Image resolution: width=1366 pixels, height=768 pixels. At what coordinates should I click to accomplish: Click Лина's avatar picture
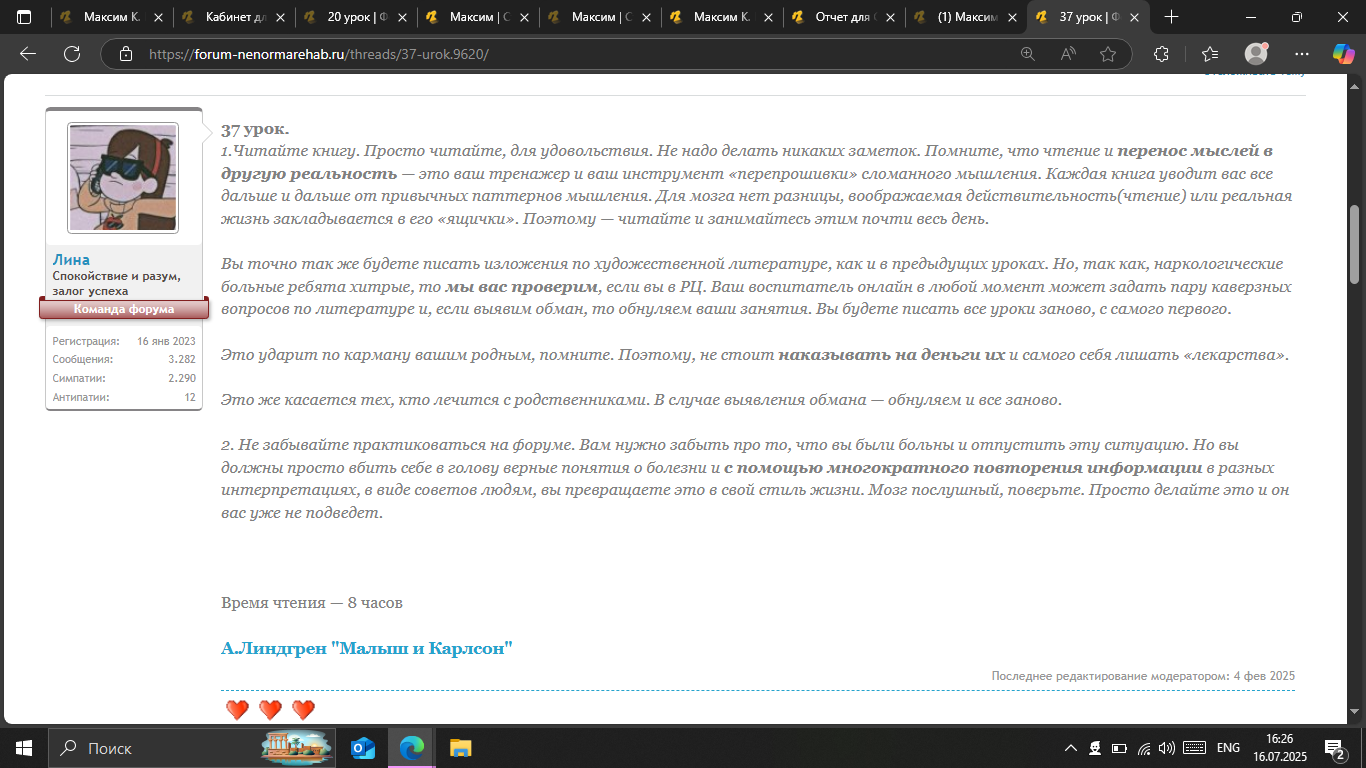(123, 178)
